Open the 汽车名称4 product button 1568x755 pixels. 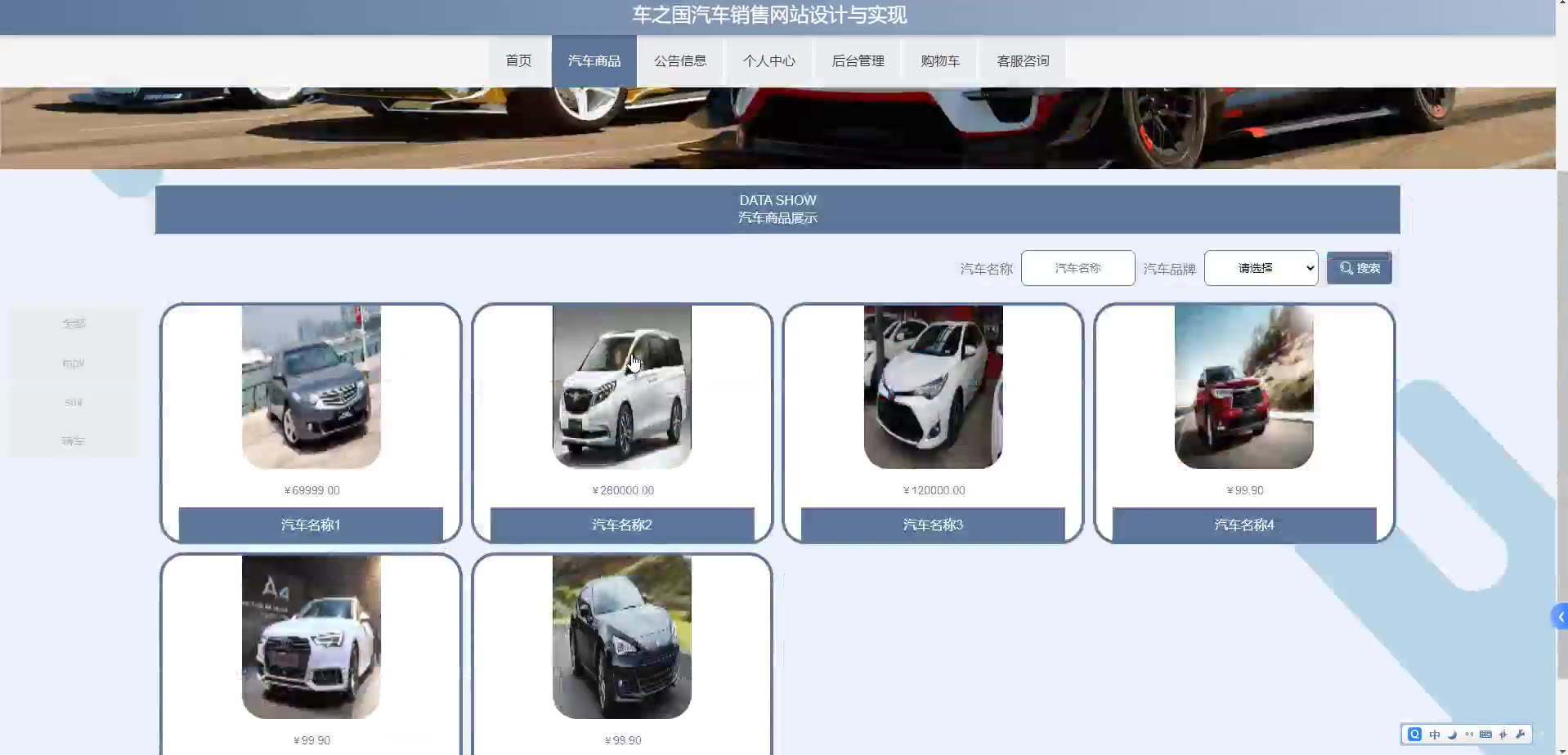(1244, 525)
